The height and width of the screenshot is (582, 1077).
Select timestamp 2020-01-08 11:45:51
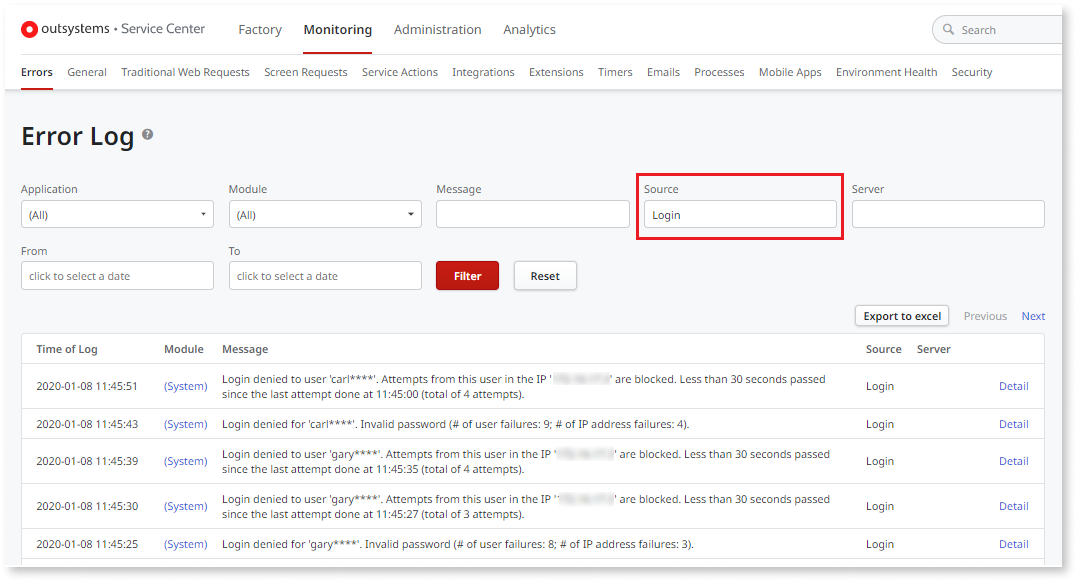87,386
